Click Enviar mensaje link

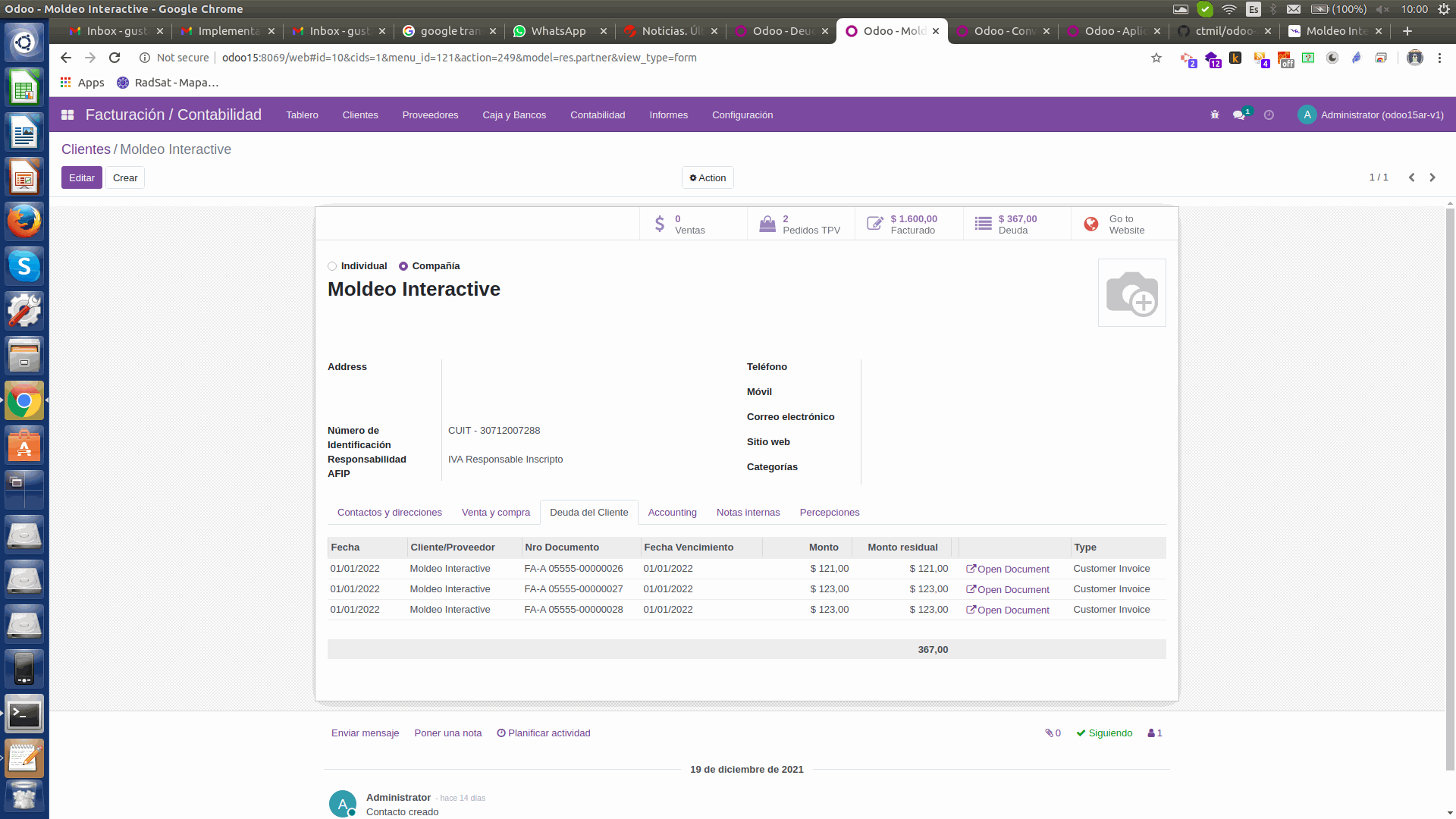pos(365,733)
